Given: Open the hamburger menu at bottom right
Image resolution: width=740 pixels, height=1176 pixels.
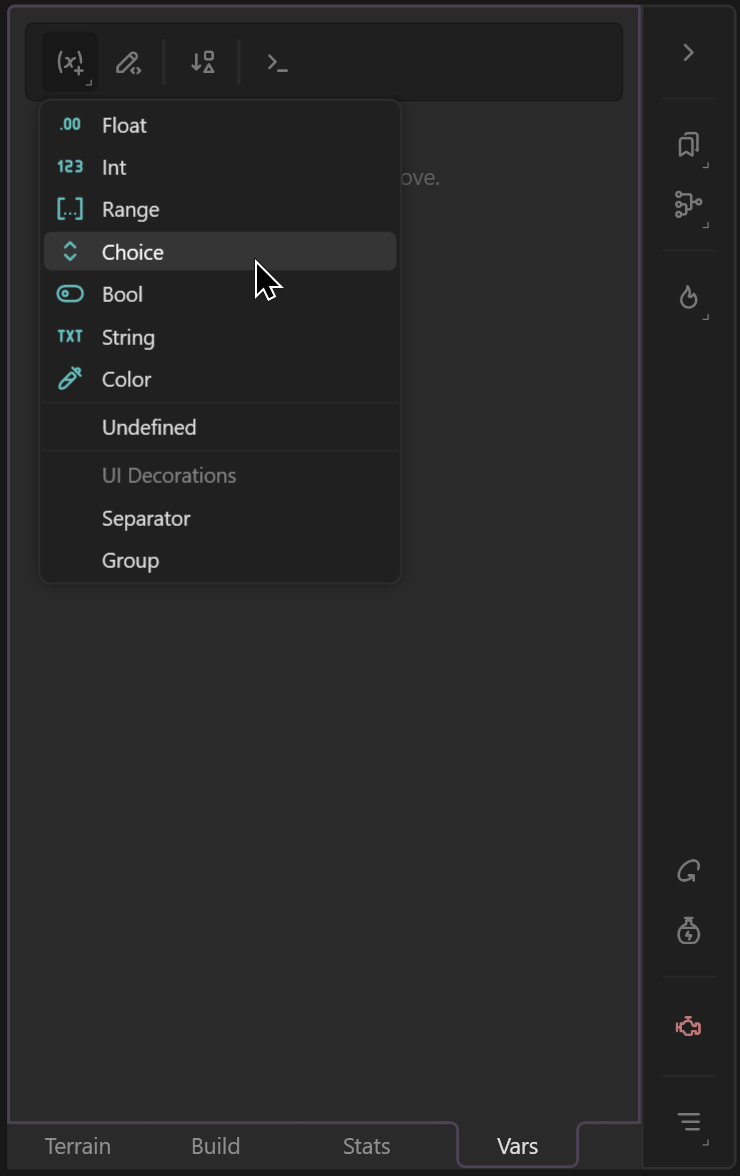Looking at the screenshot, I should 688,1122.
